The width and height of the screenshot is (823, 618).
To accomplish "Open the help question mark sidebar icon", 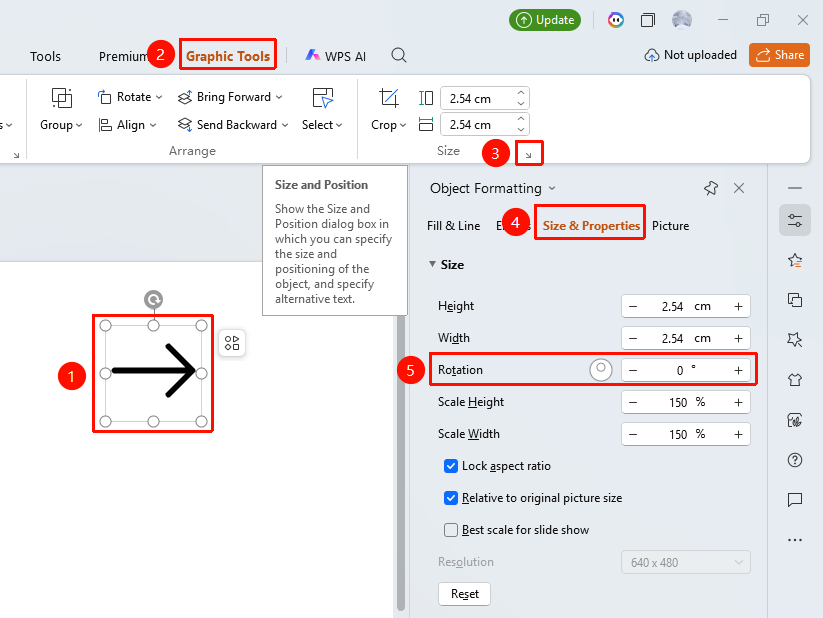I will tap(795, 460).
